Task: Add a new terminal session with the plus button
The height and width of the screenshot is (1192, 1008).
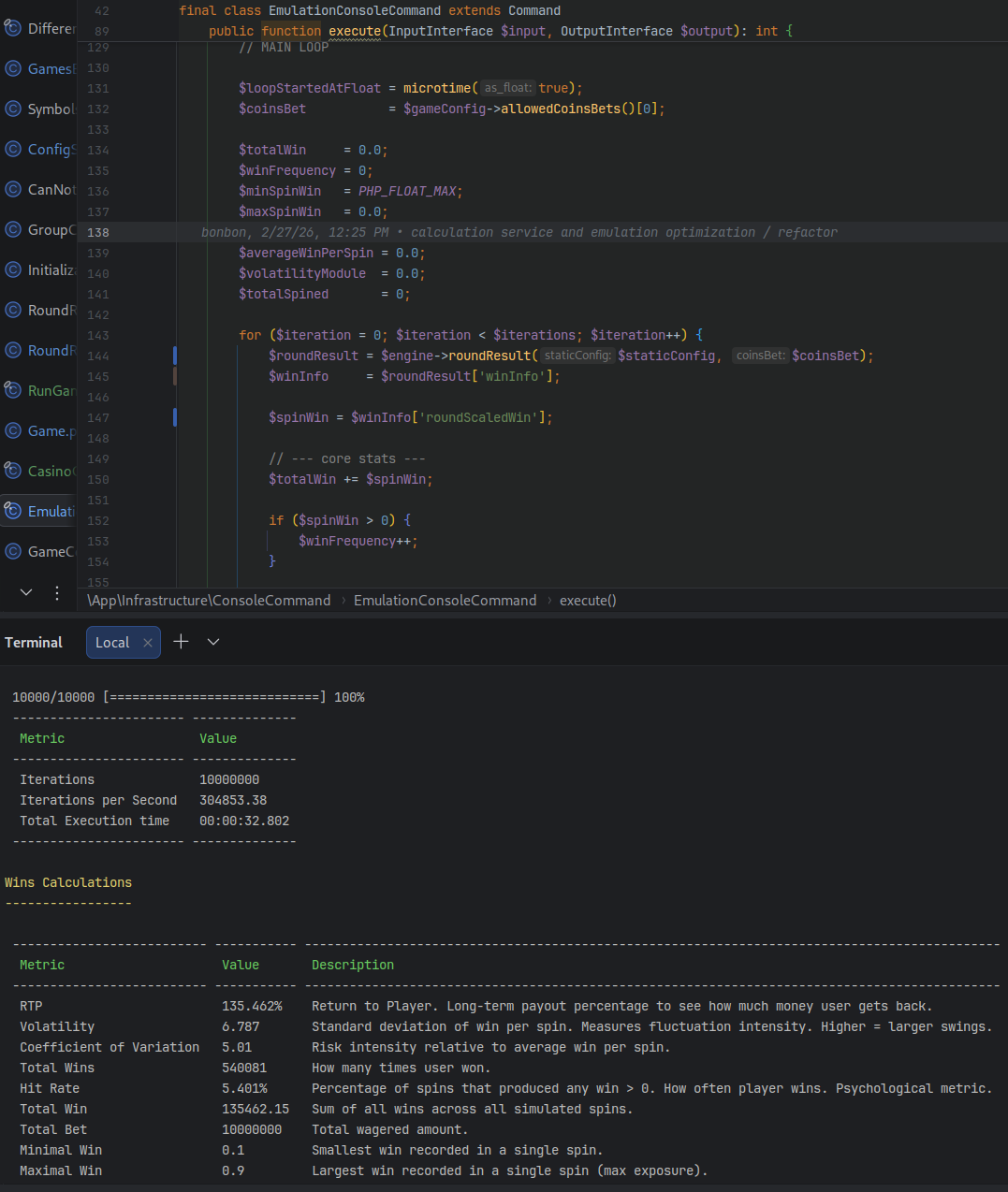Action: [182, 641]
